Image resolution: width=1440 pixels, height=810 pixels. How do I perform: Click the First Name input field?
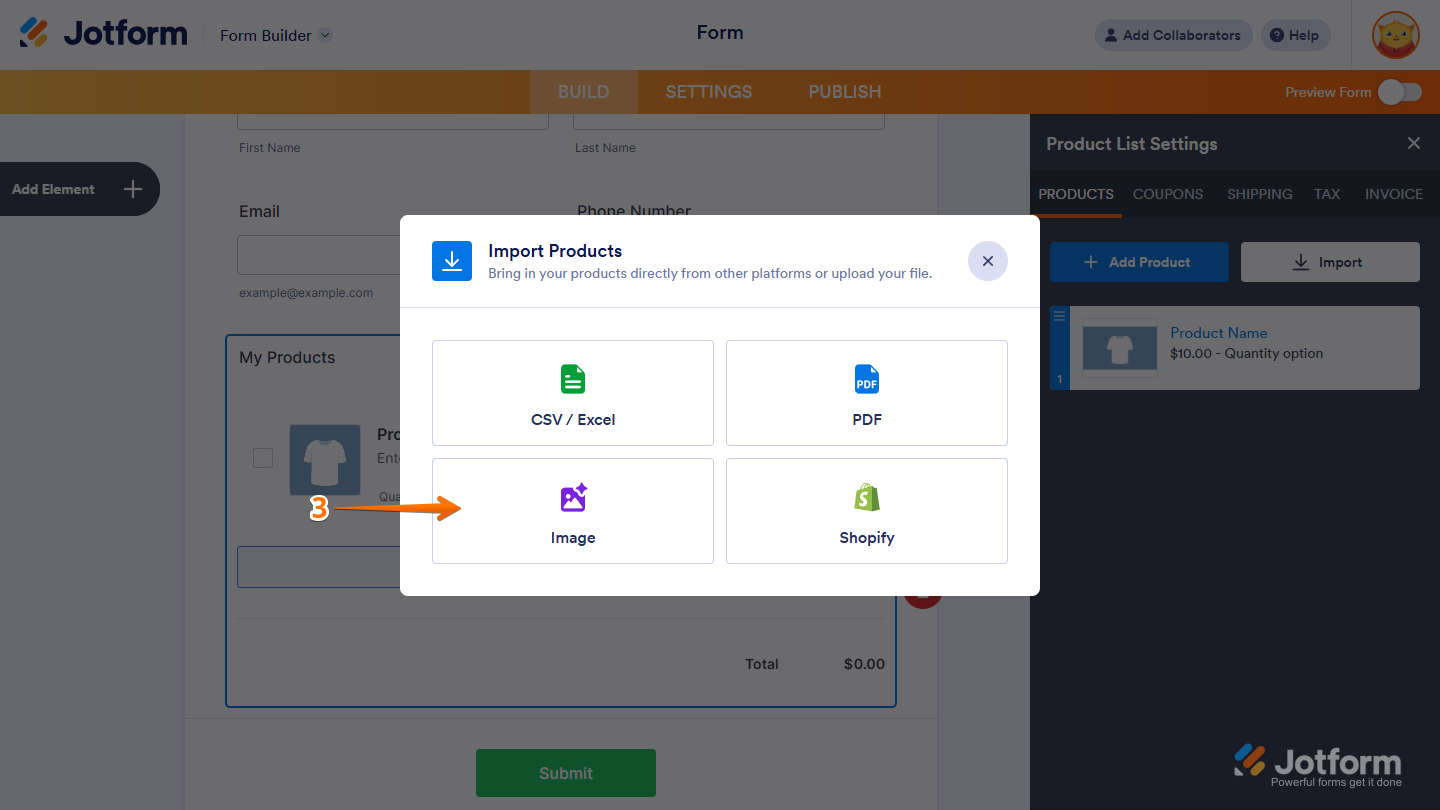pyautogui.click(x=393, y=121)
